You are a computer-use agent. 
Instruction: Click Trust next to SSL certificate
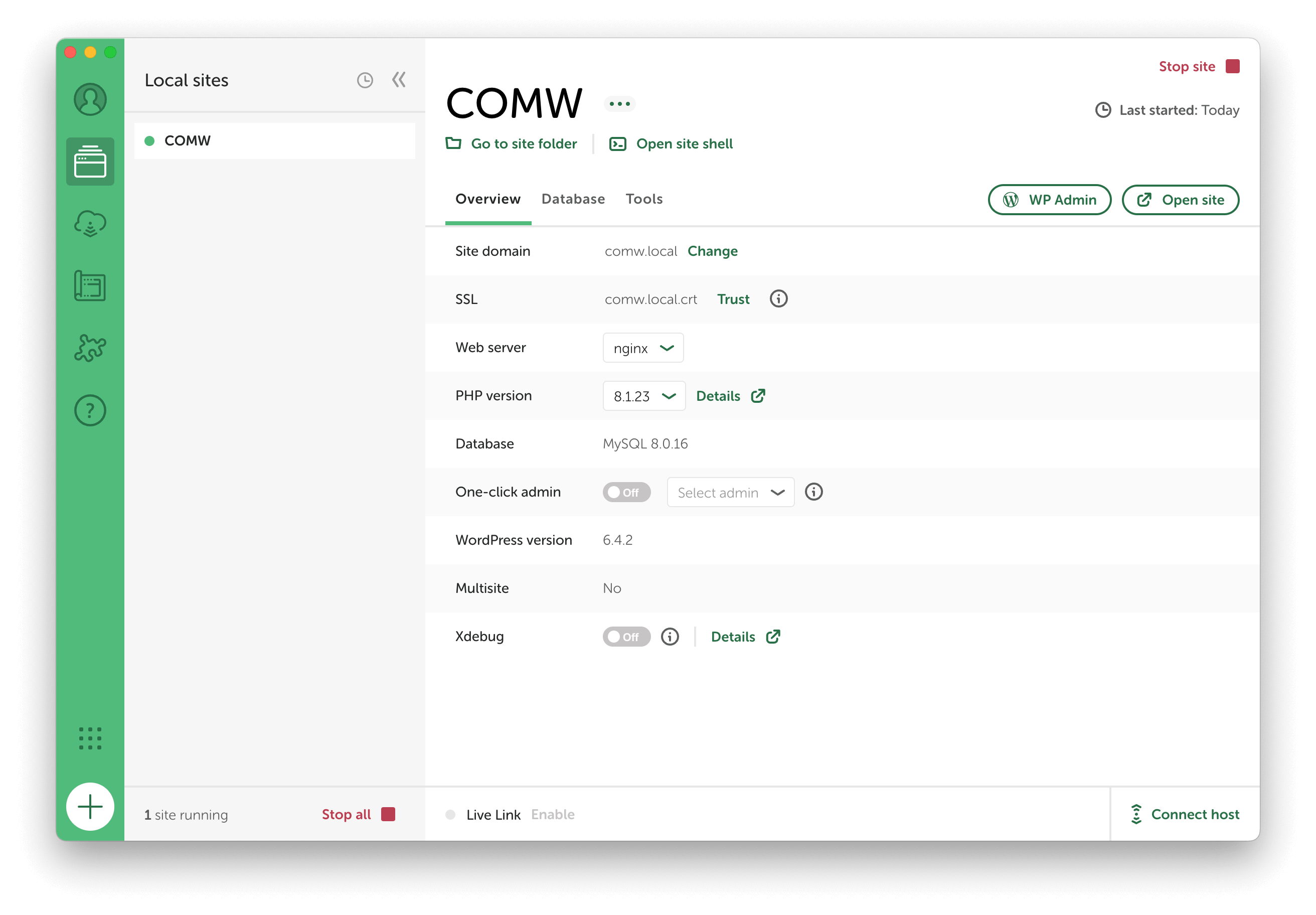point(733,299)
